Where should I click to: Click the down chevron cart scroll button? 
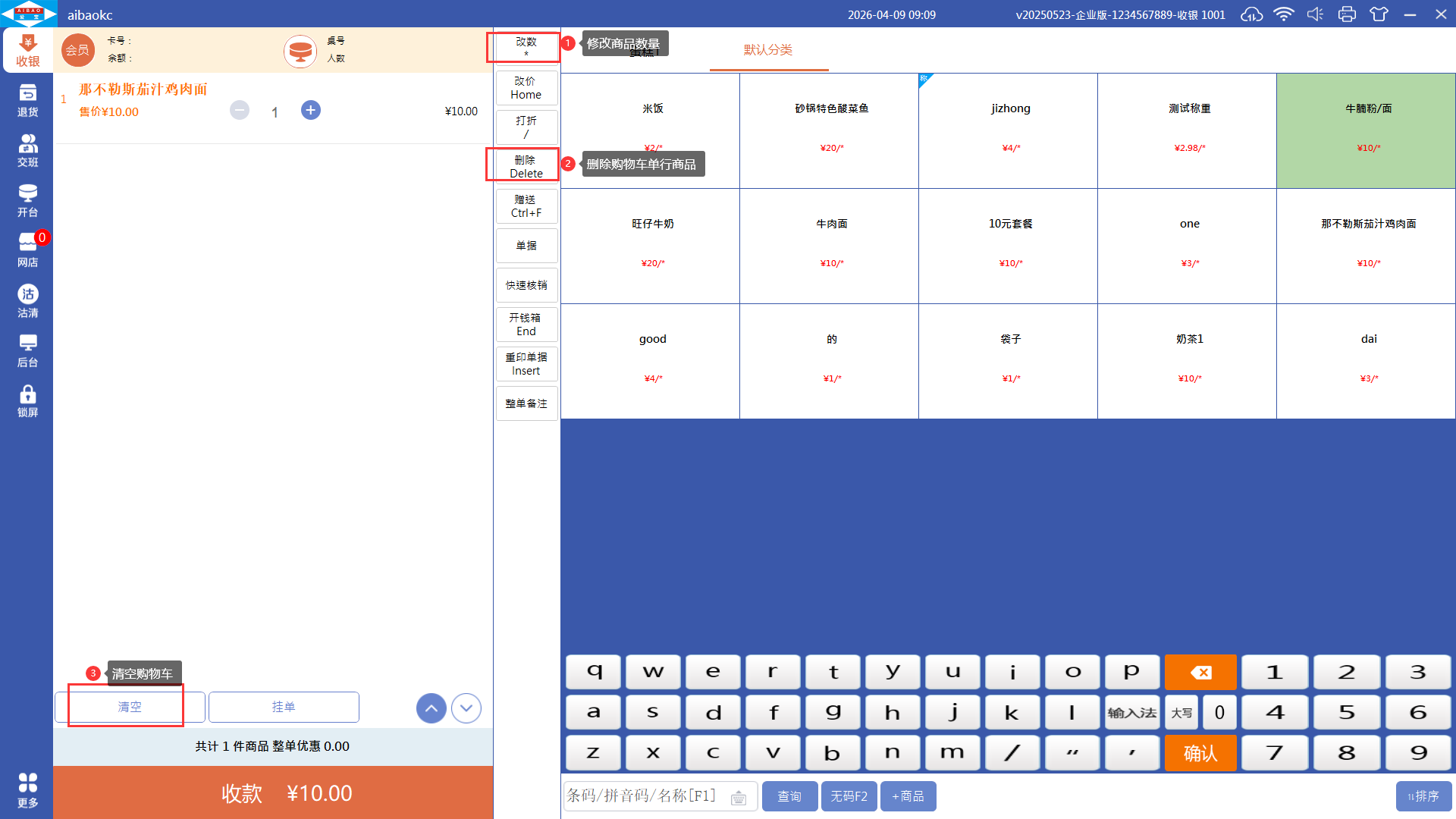pyautogui.click(x=466, y=708)
